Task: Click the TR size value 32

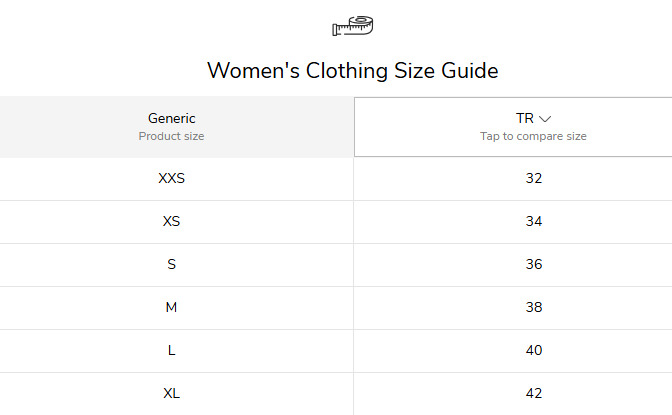Action: click(x=534, y=178)
